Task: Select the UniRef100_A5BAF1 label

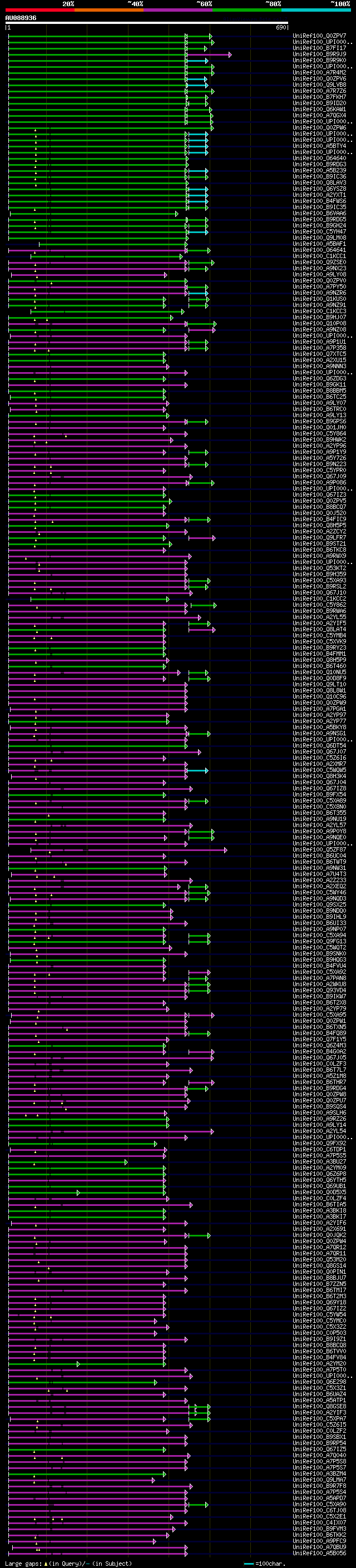Action: click(x=319, y=244)
